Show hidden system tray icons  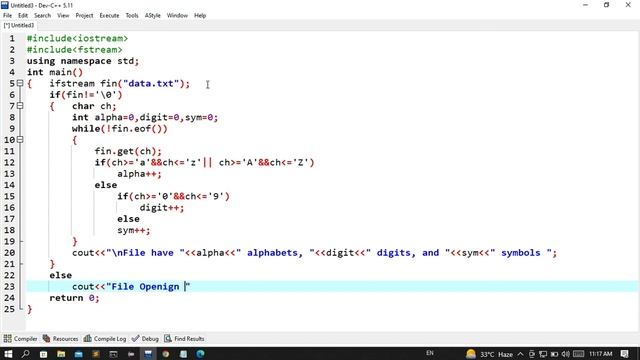point(520,354)
